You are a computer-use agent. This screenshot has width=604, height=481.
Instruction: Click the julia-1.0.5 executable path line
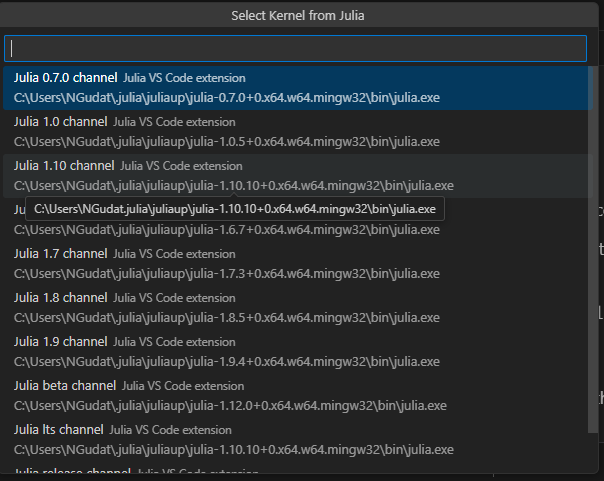(227, 142)
